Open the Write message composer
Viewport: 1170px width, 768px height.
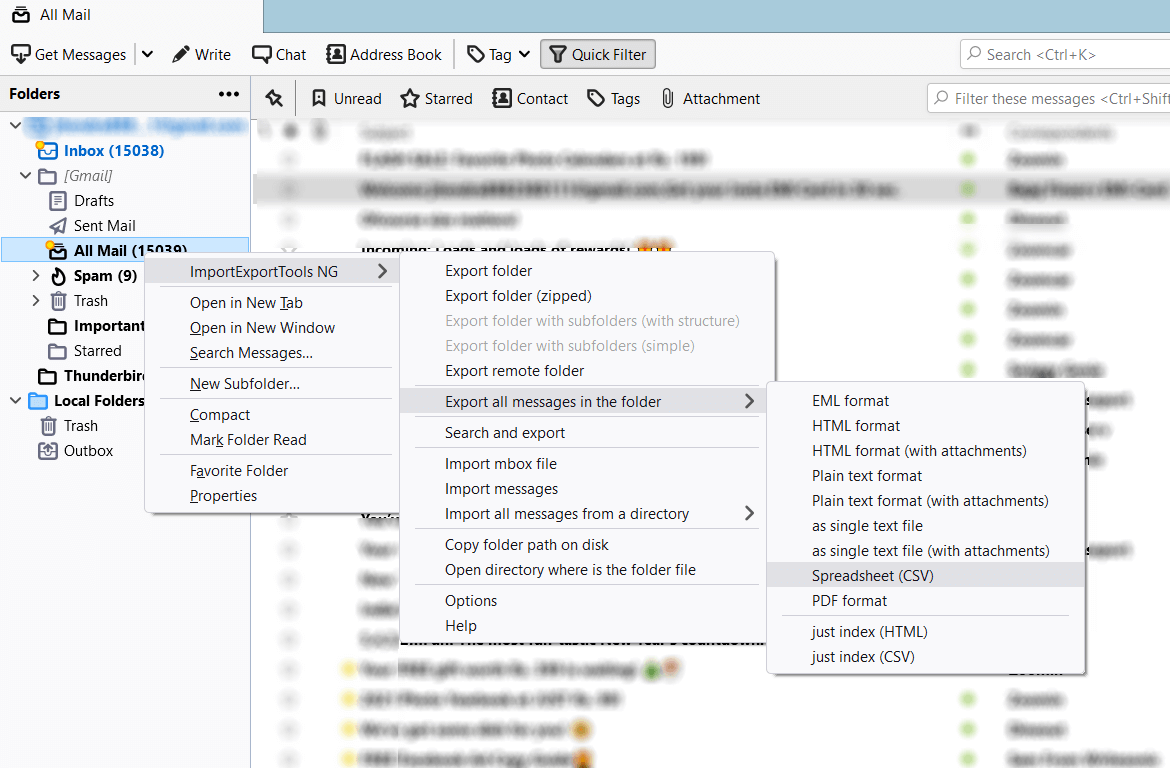click(x=201, y=54)
